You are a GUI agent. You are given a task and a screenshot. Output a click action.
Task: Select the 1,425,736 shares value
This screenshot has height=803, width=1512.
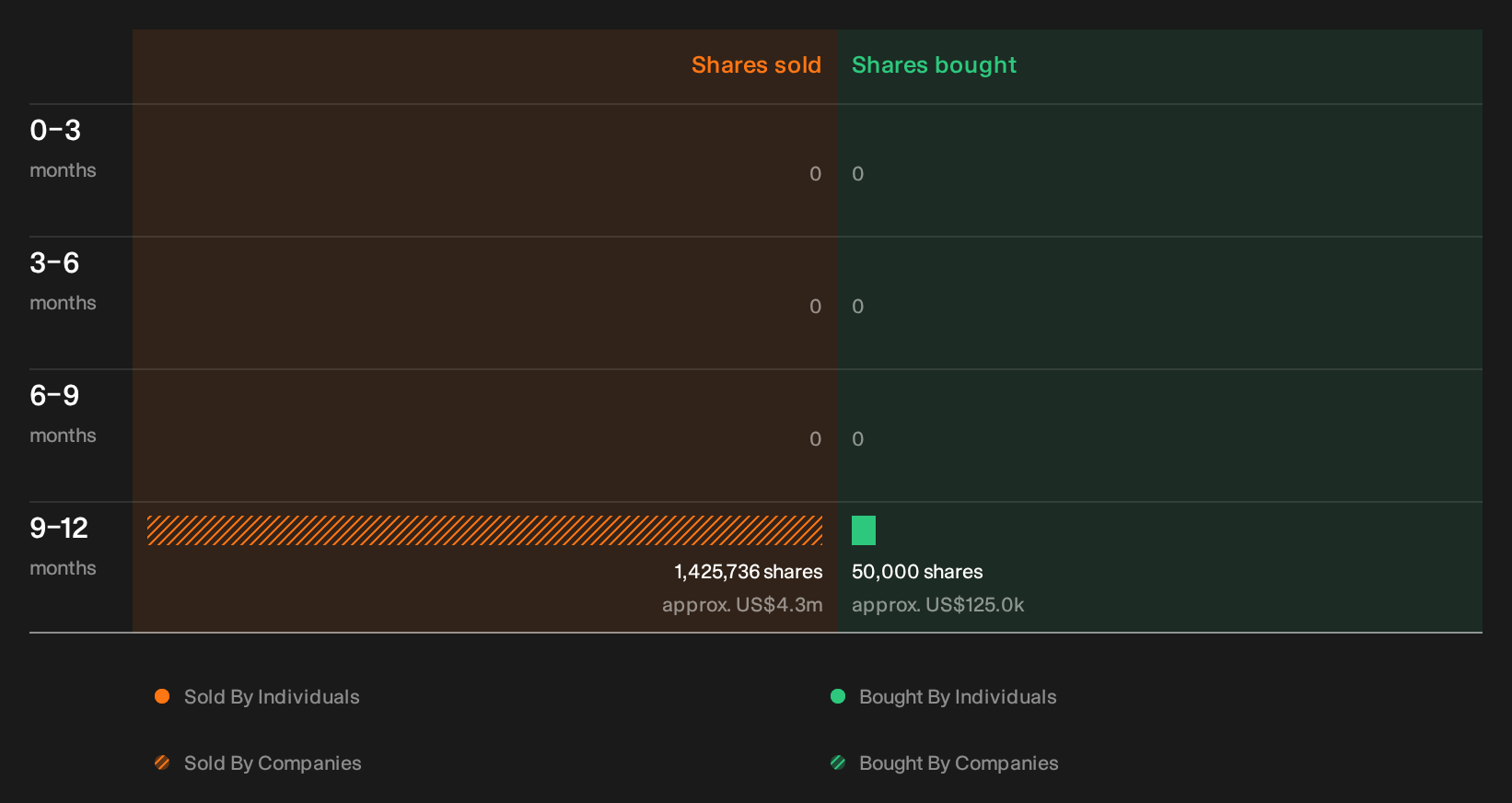pos(749,572)
